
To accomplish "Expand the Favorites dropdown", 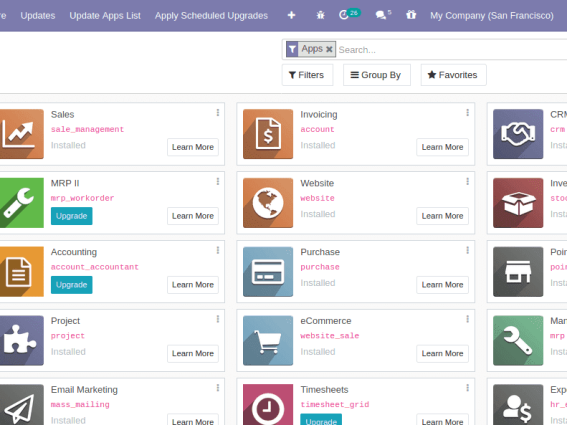I will click(x=453, y=75).
